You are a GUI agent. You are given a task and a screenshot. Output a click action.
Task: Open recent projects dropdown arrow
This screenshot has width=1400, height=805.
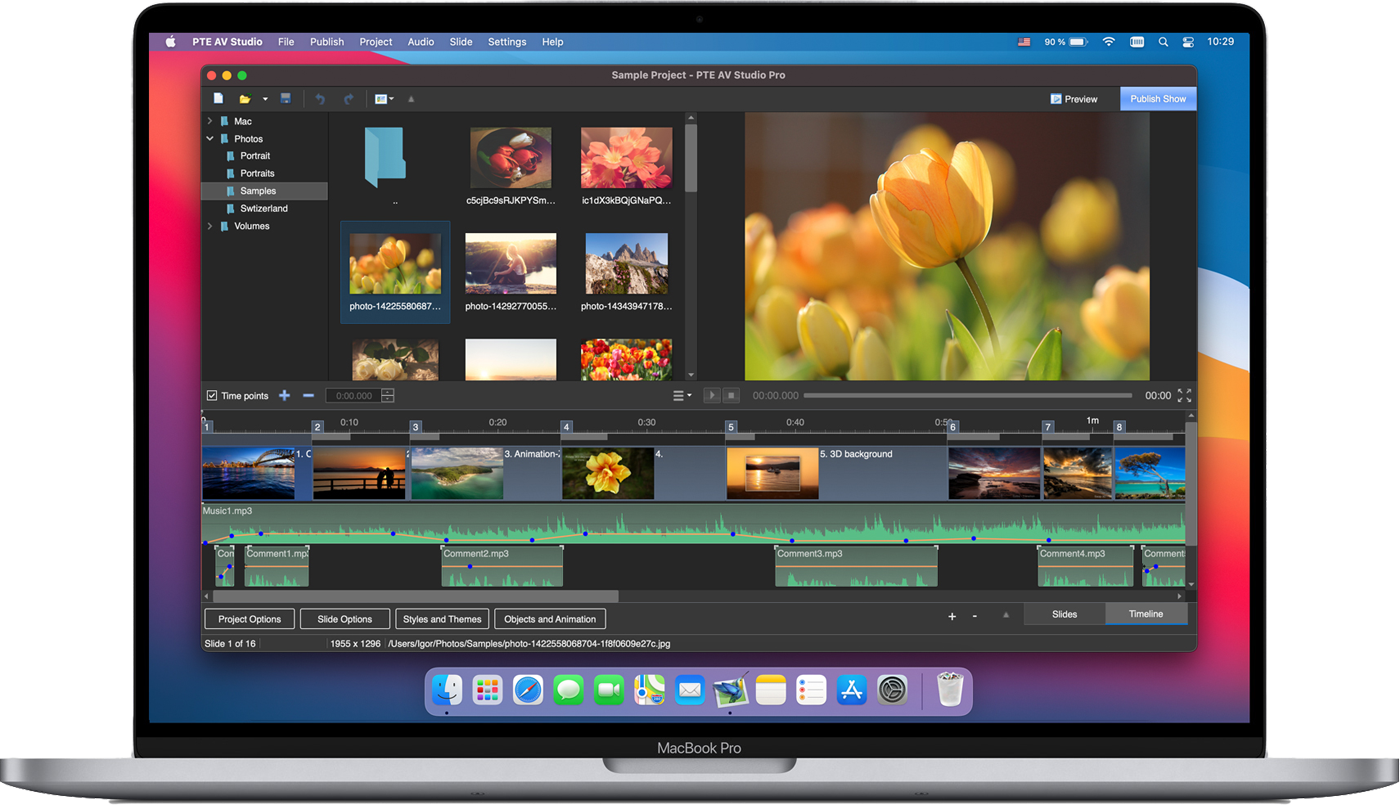coord(265,99)
